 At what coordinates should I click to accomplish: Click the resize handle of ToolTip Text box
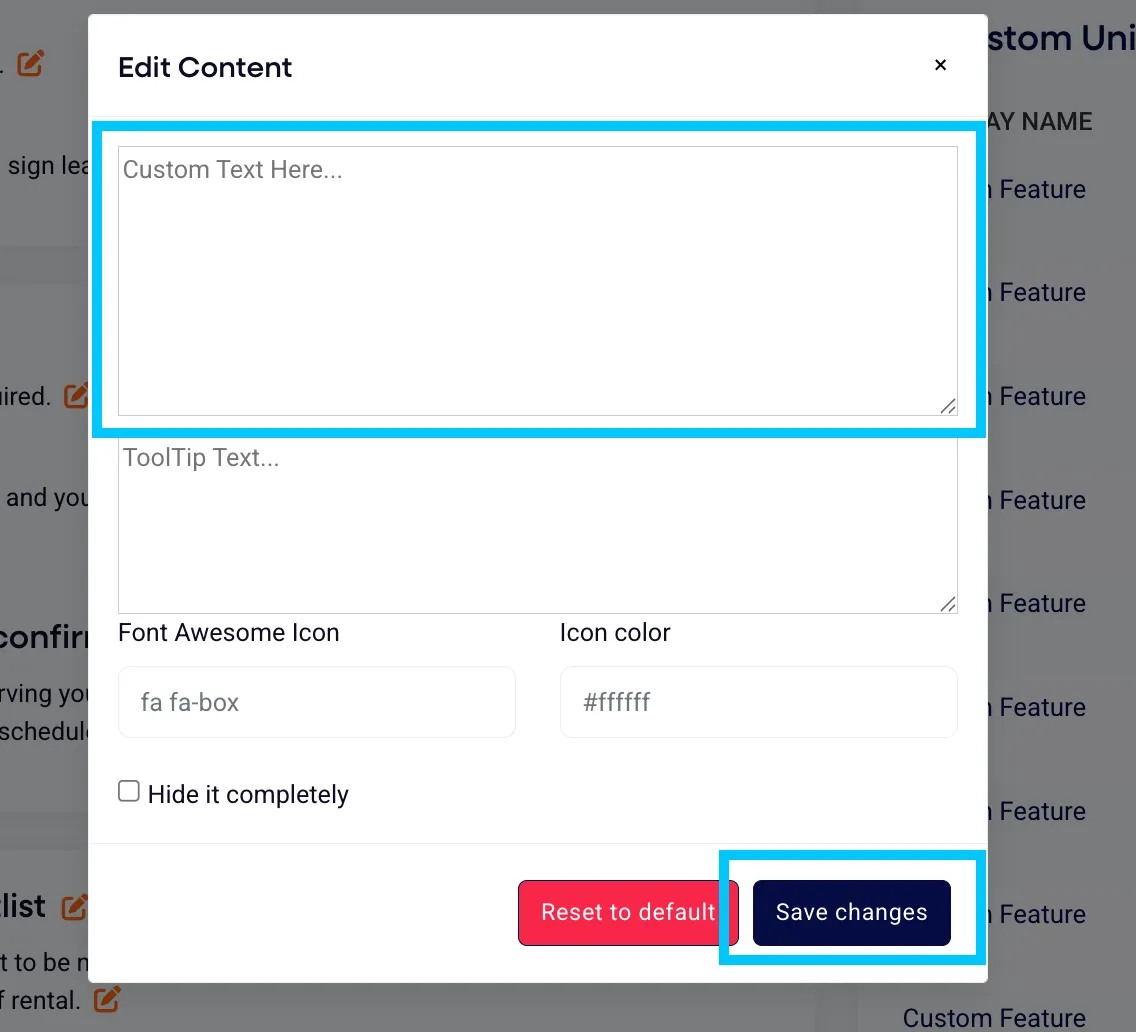[x=948, y=604]
